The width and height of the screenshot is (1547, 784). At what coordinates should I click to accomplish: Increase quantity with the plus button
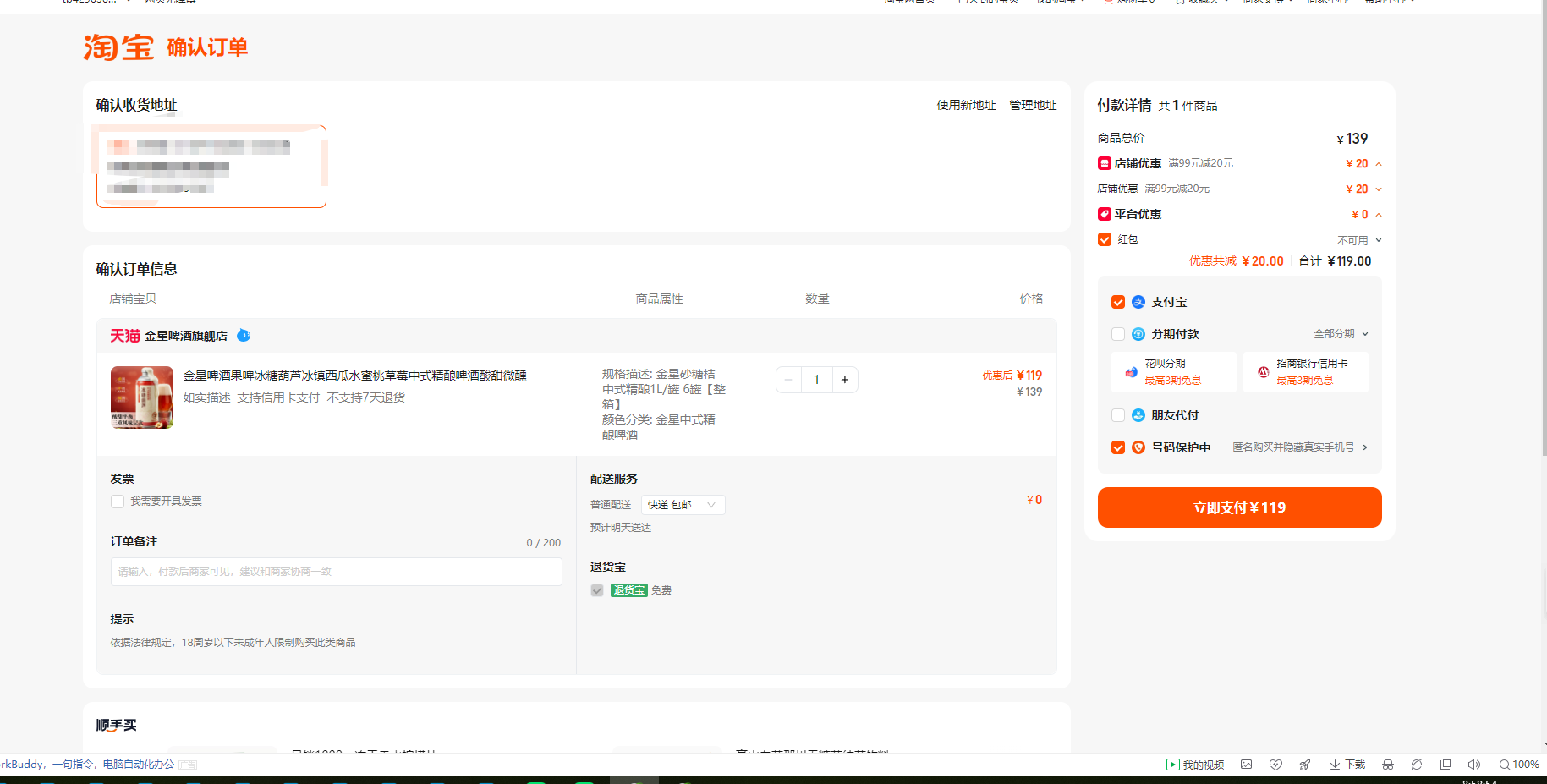tap(845, 380)
